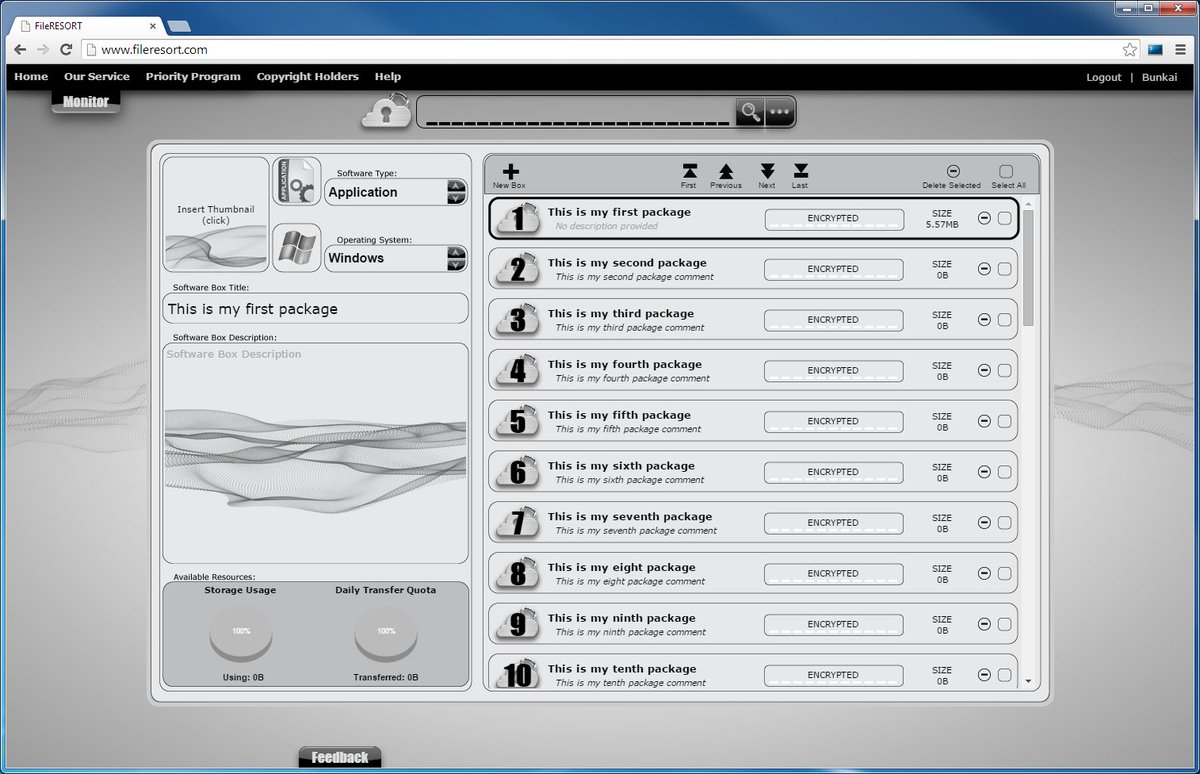Jump to the Last package page

tap(800, 171)
